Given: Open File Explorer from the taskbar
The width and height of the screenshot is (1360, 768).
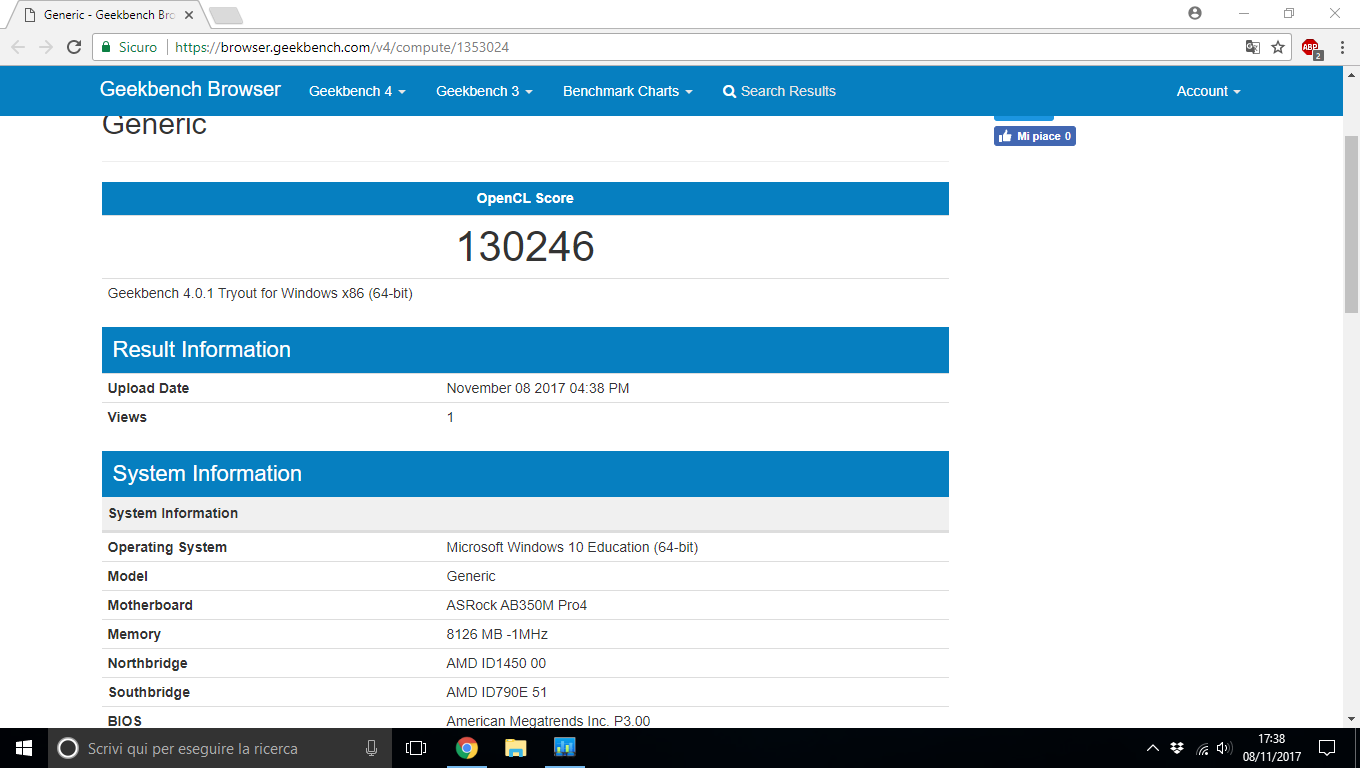Looking at the screenshot, I should (516, 748).
